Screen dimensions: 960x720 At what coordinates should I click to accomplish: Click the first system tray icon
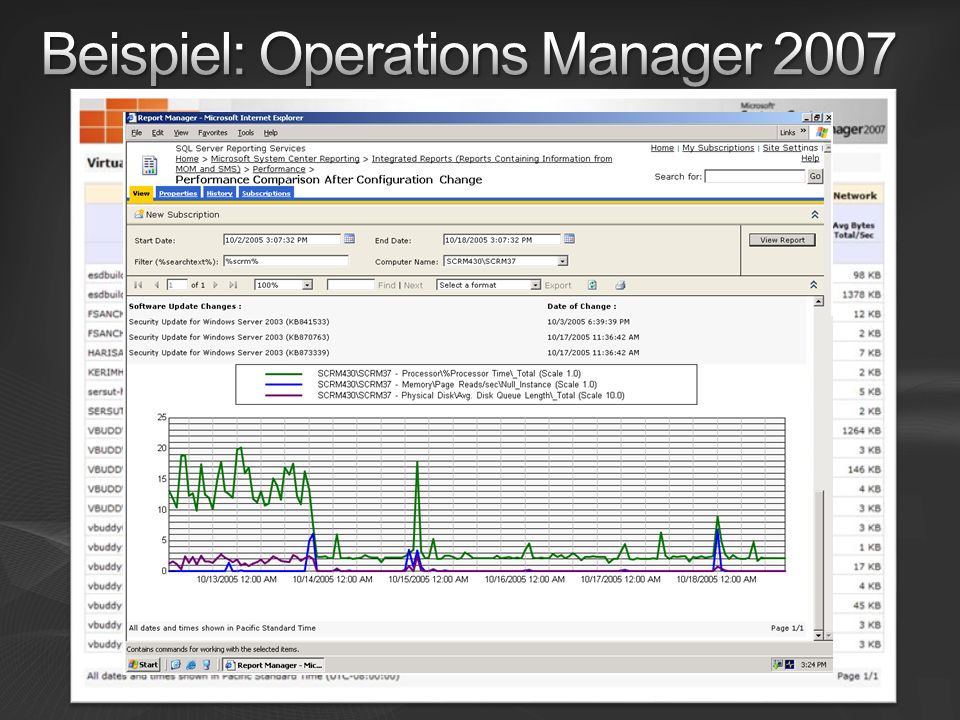pyautogui.click(x=778, y=664)
